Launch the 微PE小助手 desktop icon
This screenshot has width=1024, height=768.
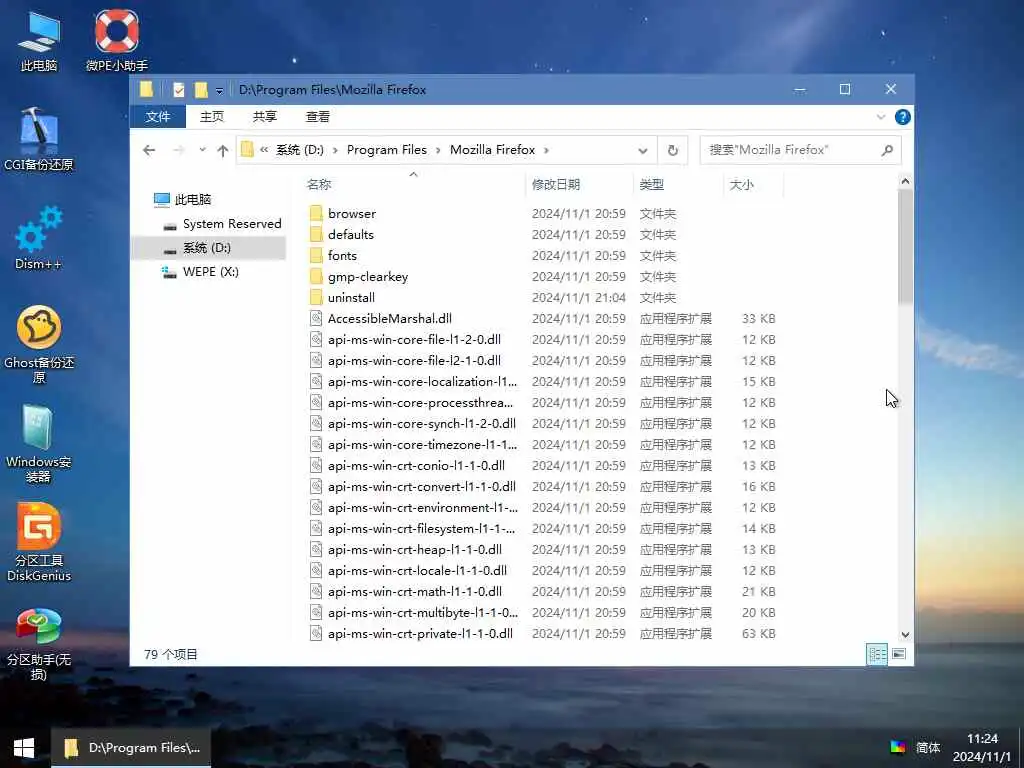tap(117, 39)
